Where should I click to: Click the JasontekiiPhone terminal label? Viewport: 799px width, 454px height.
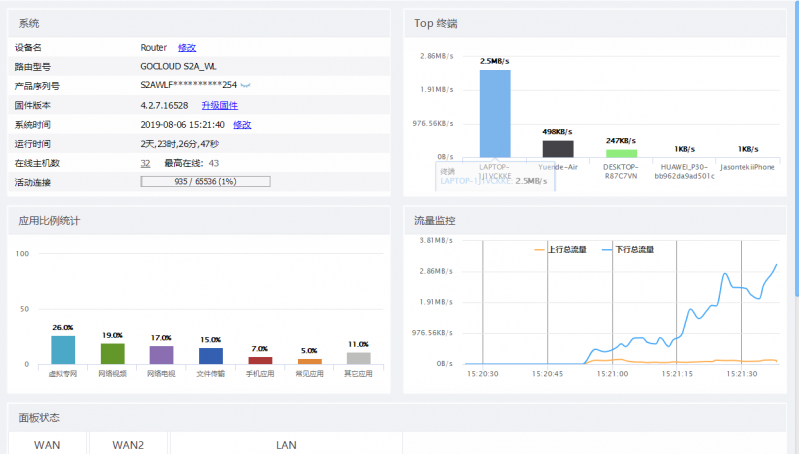[747, 167]
